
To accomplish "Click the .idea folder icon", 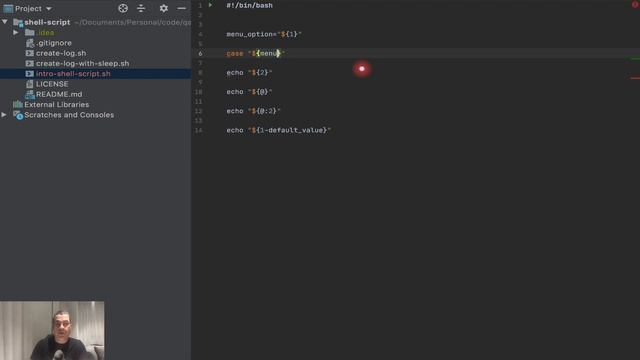I will 30,32.
